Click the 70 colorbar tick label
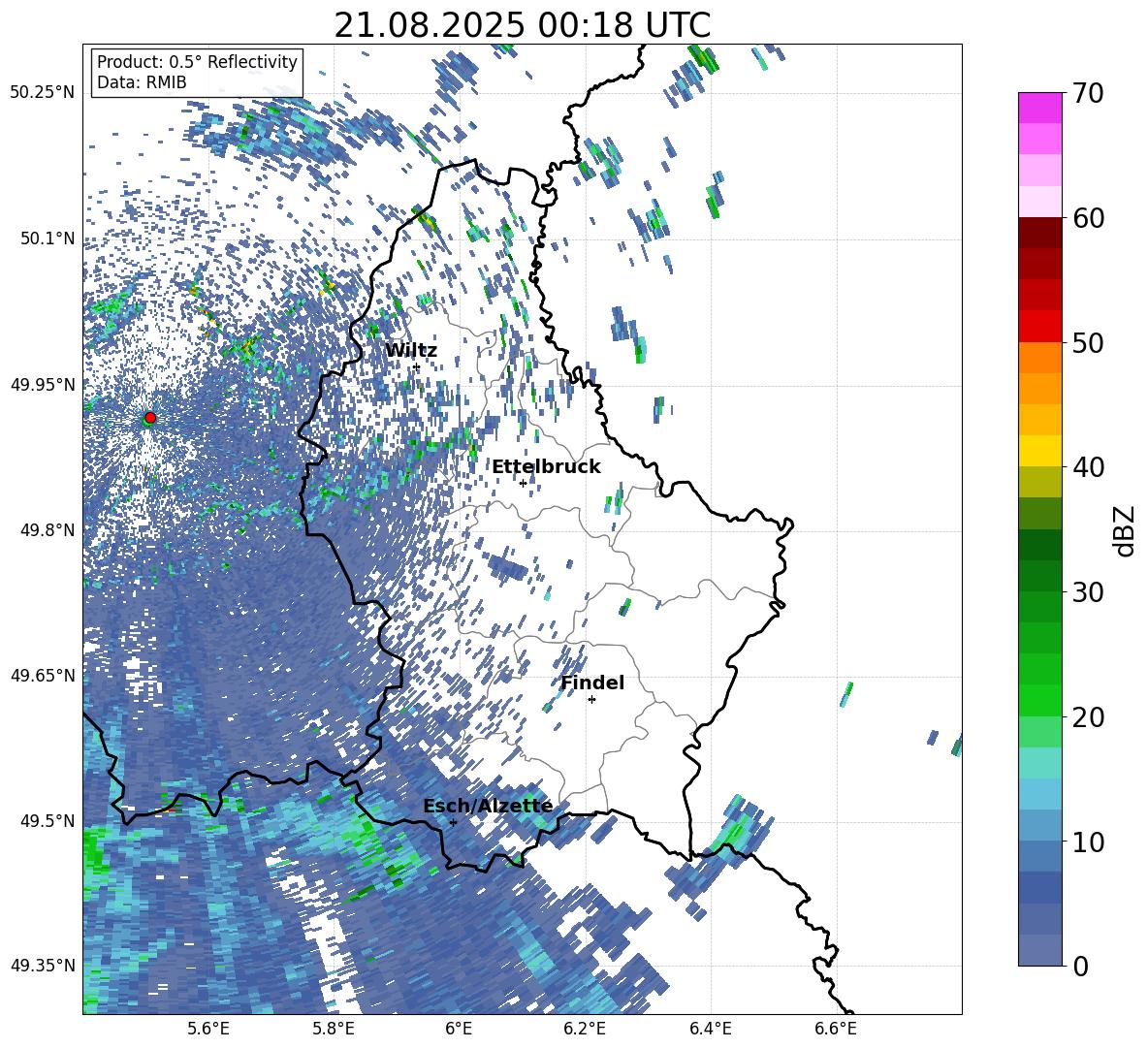The image size is (1148, 1048). click(x=1088, y=93)
